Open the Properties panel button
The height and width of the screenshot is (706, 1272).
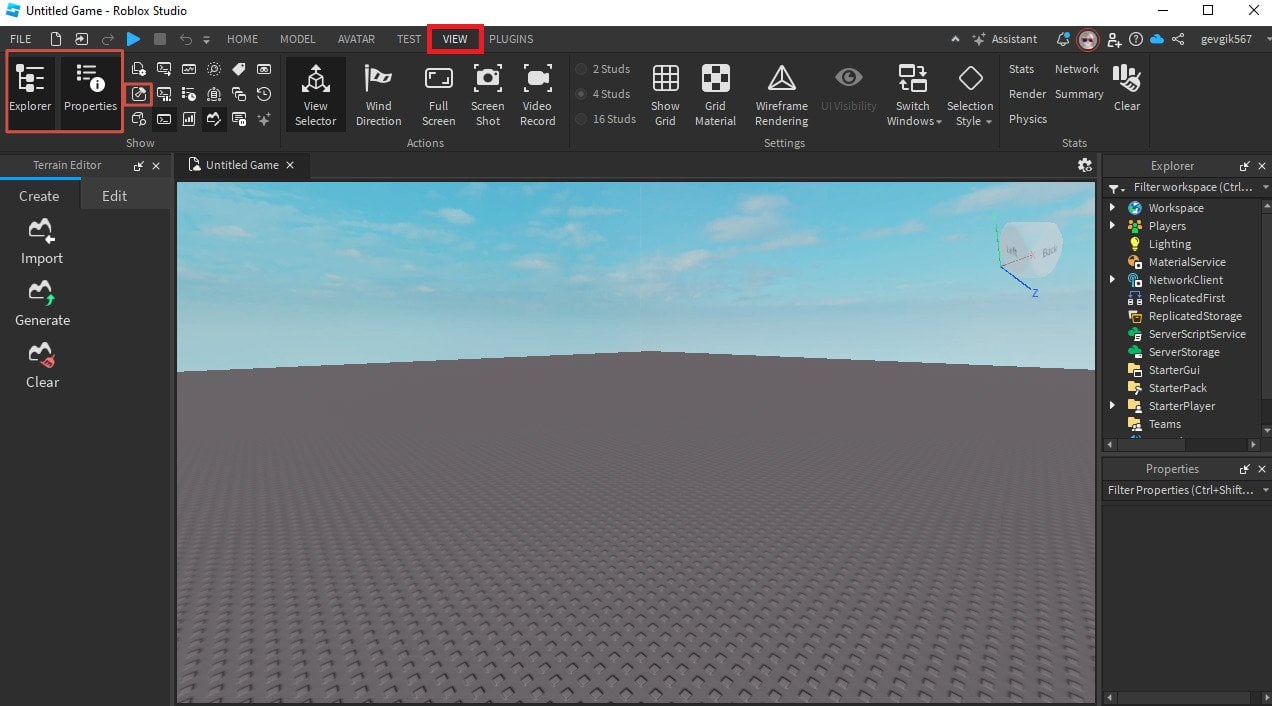(90, 92)
